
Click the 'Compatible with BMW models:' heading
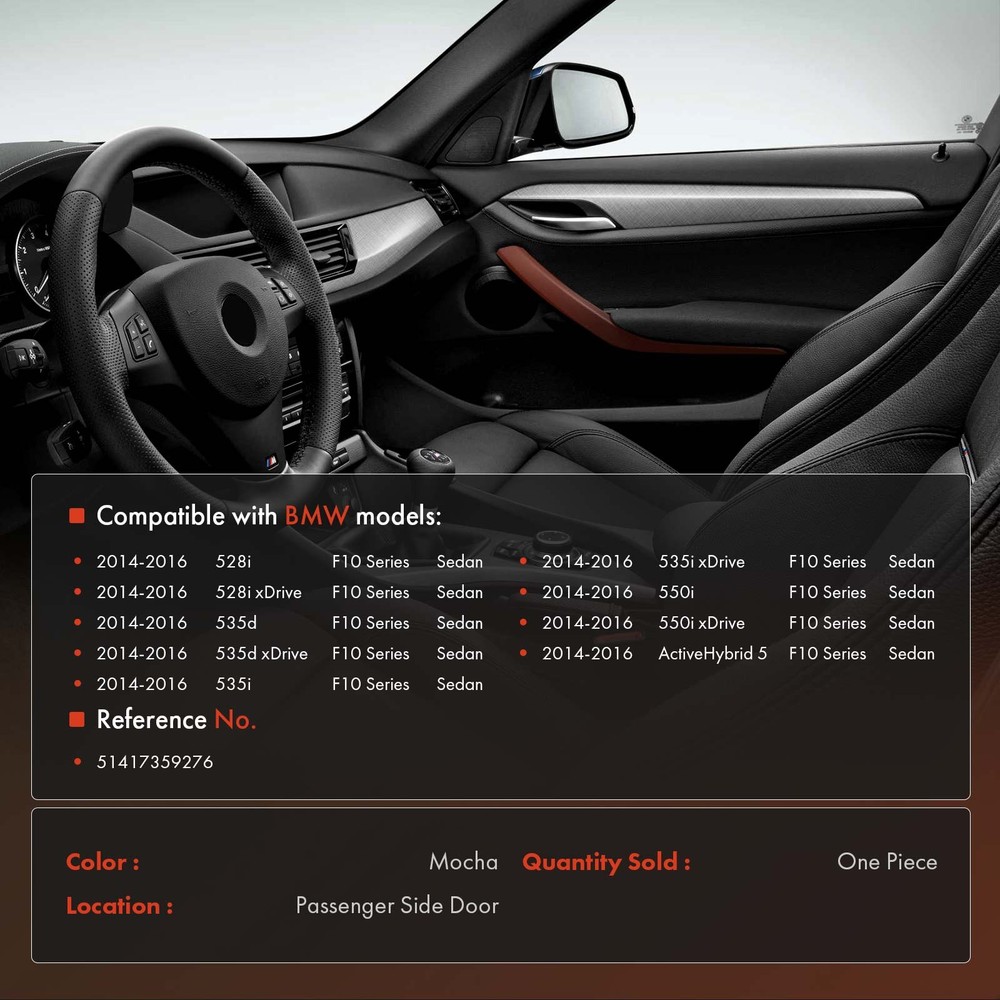(268, 516)
